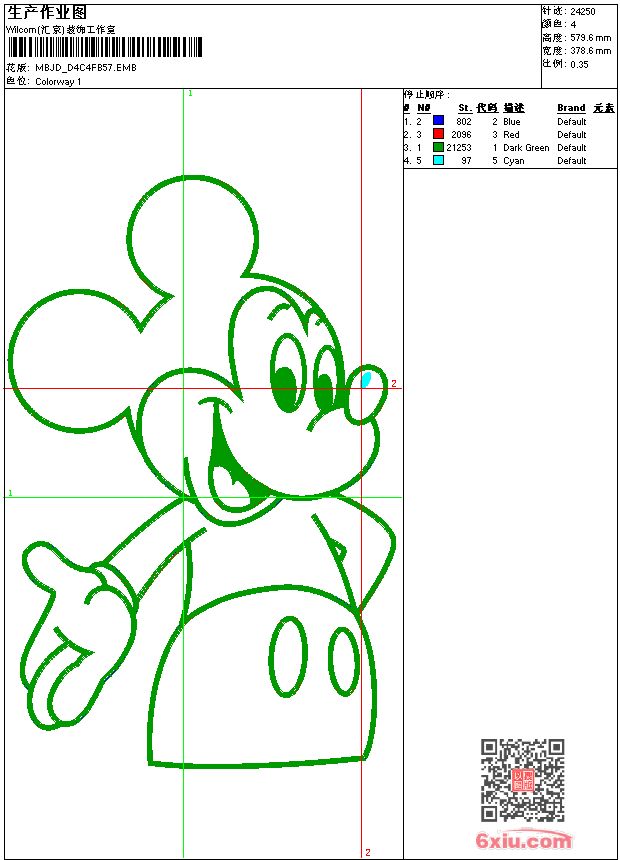The height and width of the screenshot is (860, 620).
Task: Click stitch count '802' in the Blue row
Action: click(x=464, y=122)
